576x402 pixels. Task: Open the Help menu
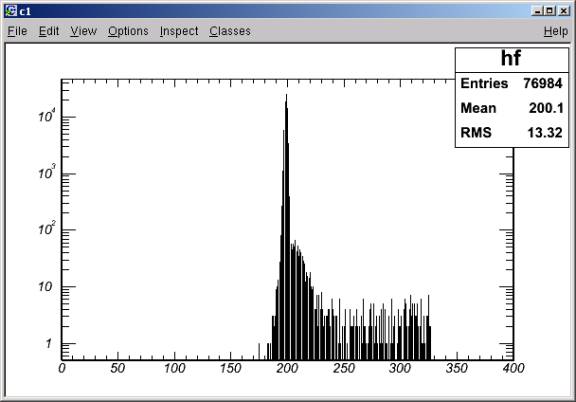pos(556,31)
